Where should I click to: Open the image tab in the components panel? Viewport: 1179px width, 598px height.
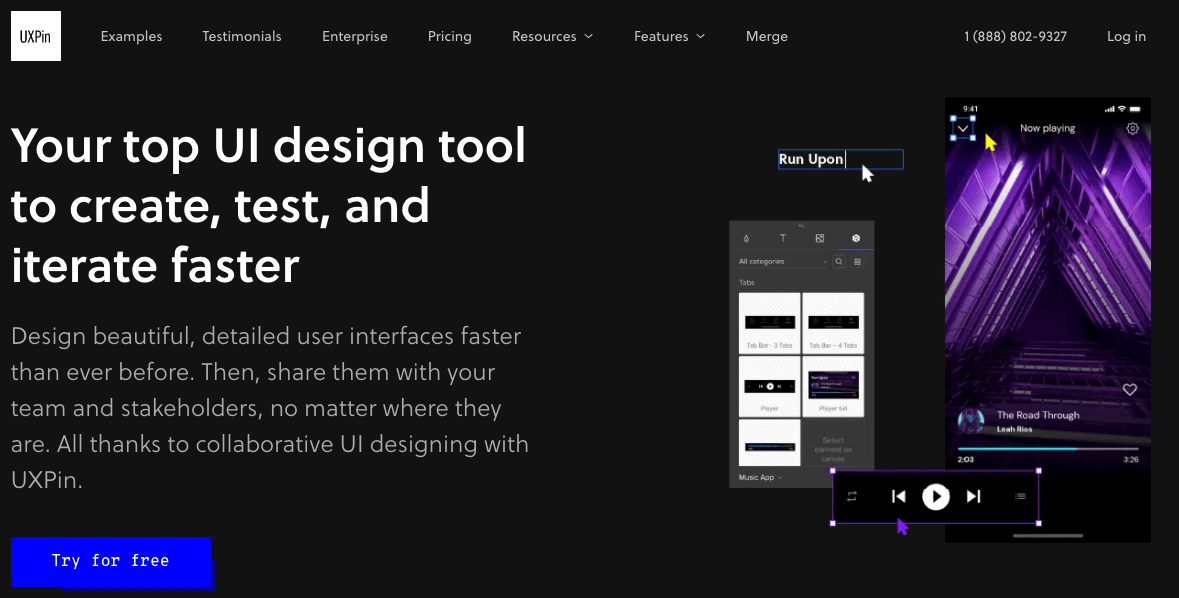click(820, 238)
